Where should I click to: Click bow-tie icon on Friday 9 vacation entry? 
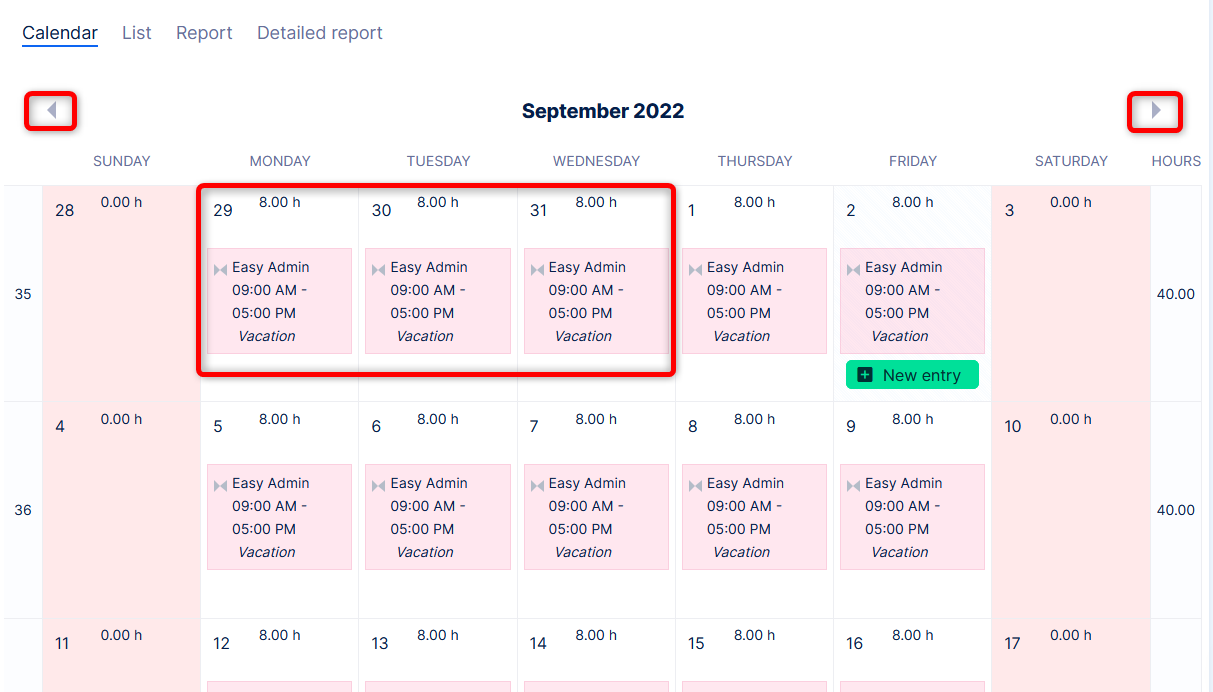click(x=853, y=485)
